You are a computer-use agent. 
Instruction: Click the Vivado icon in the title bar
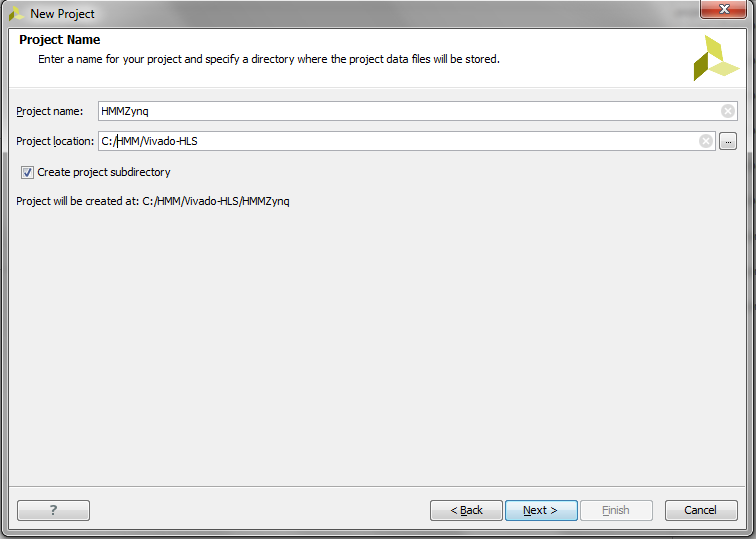[x=16, y=14]
